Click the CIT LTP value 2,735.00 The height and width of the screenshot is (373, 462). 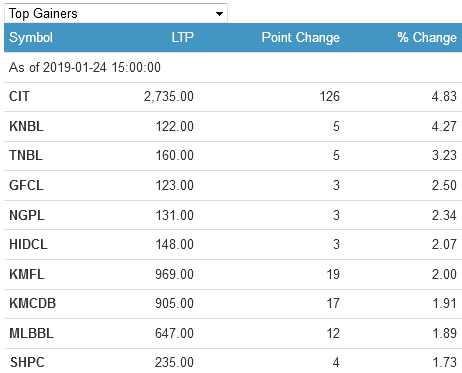[x=169, y=96]
